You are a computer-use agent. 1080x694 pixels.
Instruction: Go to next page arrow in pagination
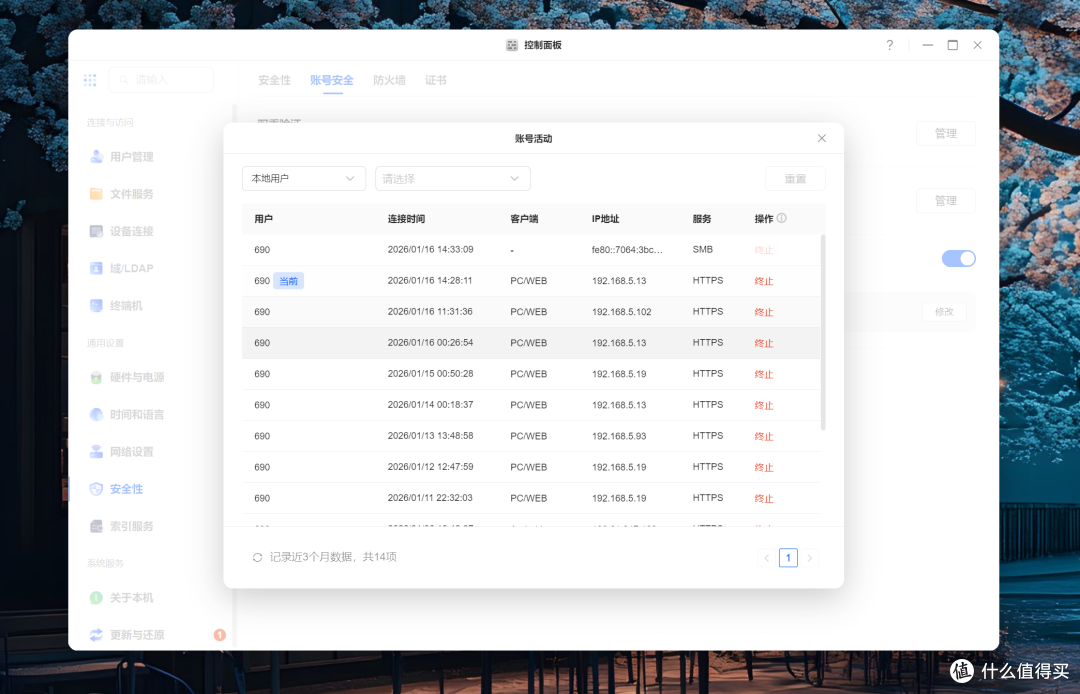click(x=810, y=558)
